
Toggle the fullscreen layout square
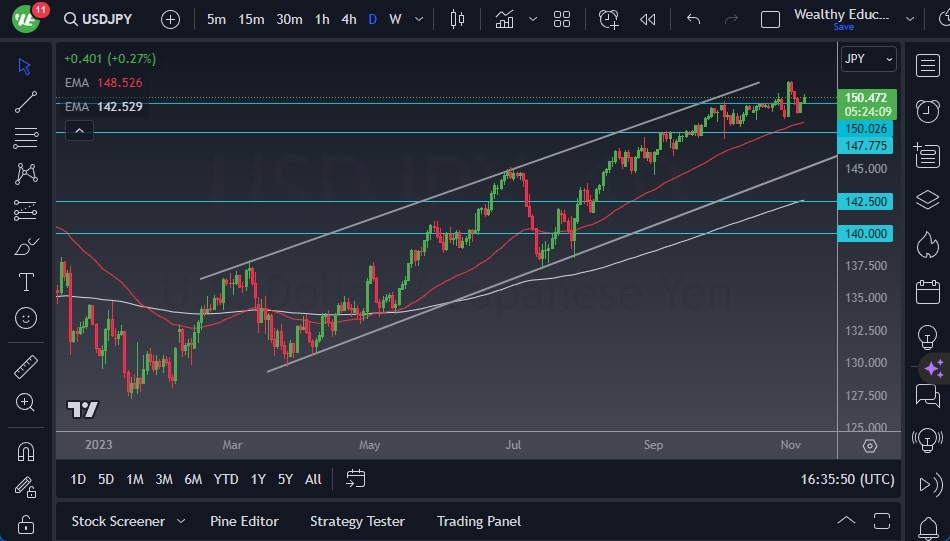pos(770,19)
